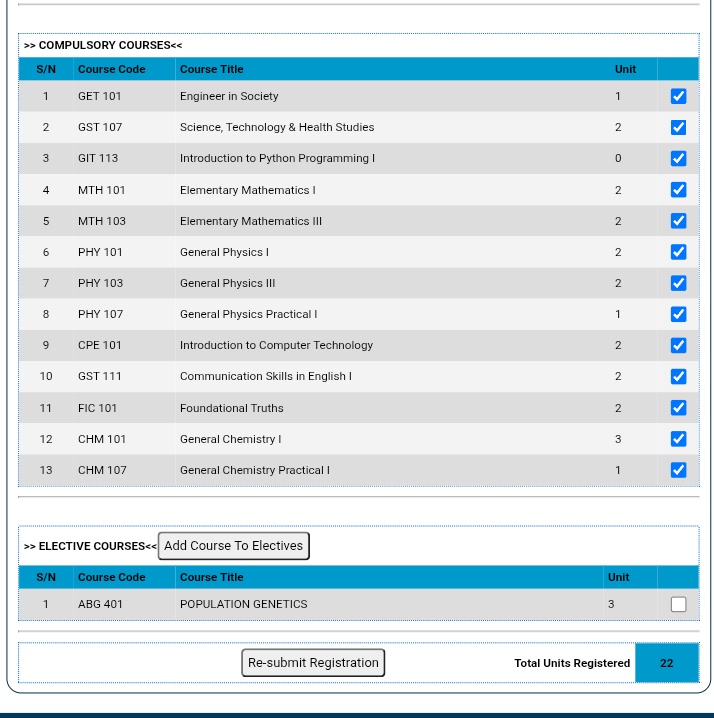This screenshot has height=718, width=714.
Task: Toggle CHM 107 Chemistry Practical checkbox
Action: click(x=678, y=470)
